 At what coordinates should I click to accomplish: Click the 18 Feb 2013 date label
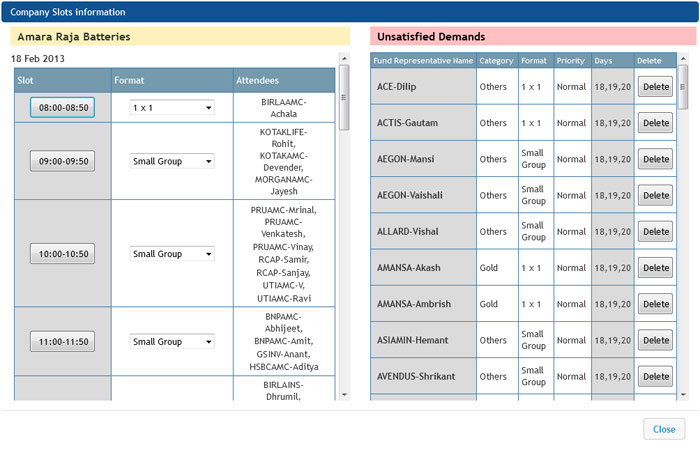point(38,58)
